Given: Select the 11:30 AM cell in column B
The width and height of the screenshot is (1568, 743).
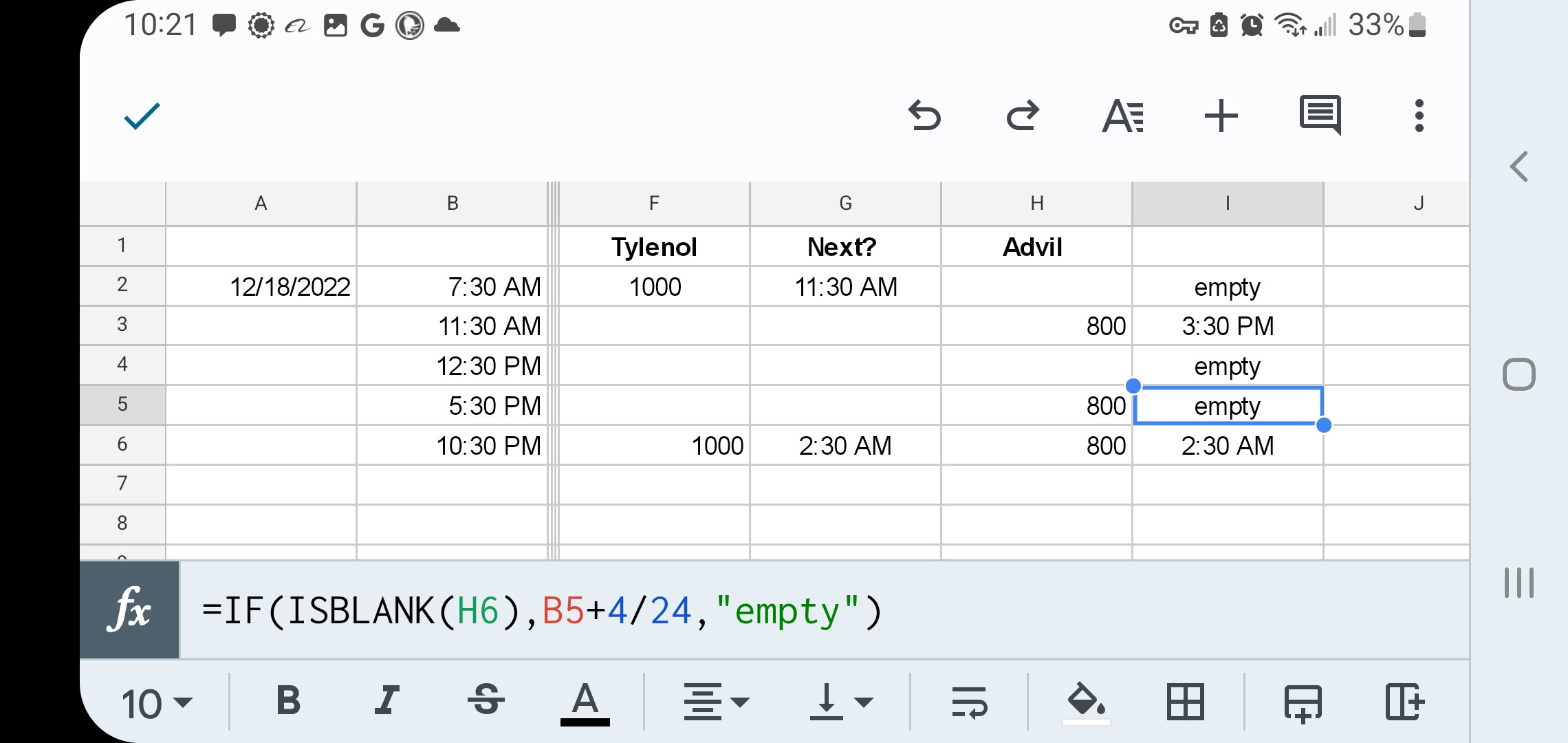Looking at the screenshot, I should 452,325.
